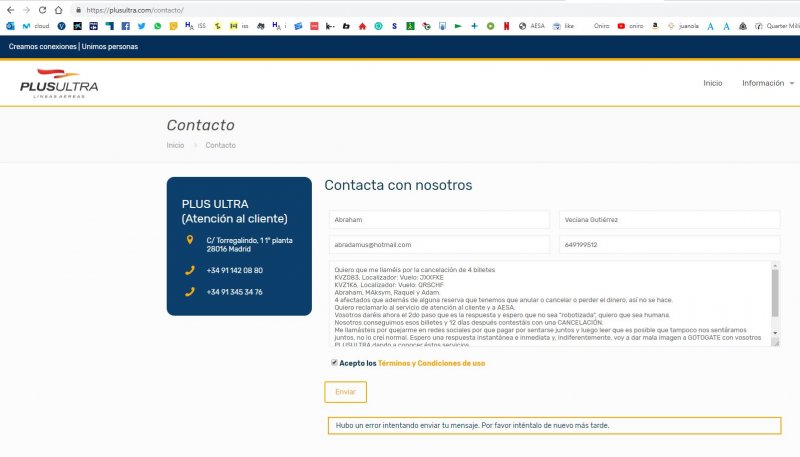Image resolution: width=800 pixels, height=457 pixels.
Task: Click the first name field containing Abraham
Action: (439, 220)
